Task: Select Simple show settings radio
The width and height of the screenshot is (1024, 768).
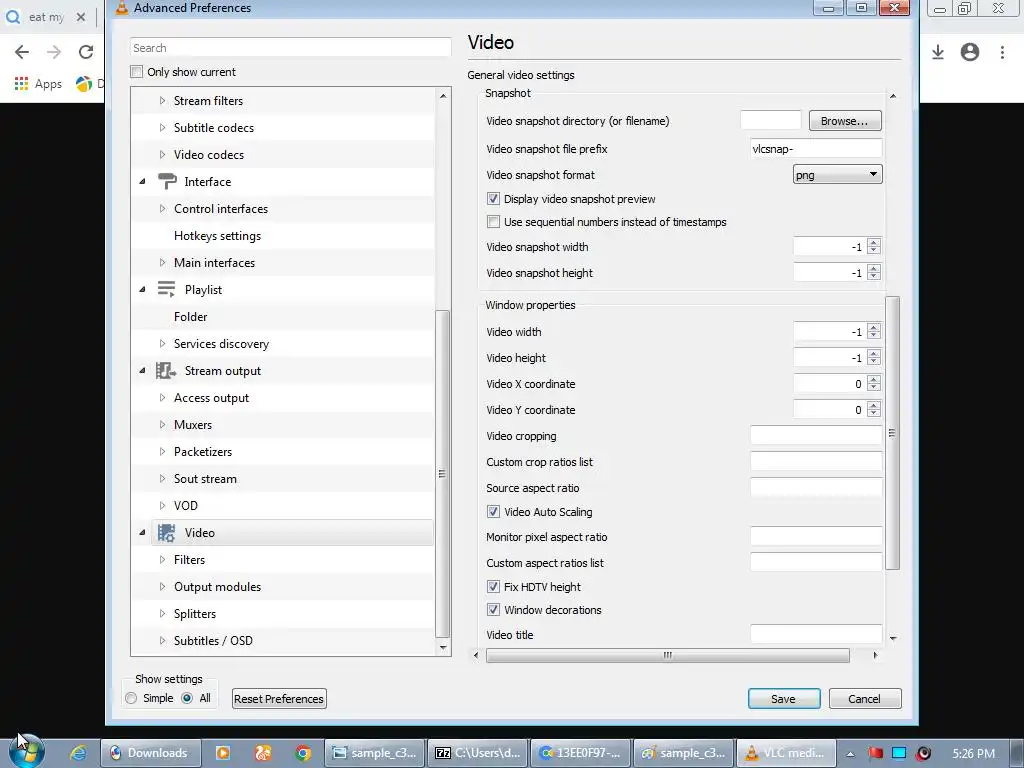Action: point(131,698)
